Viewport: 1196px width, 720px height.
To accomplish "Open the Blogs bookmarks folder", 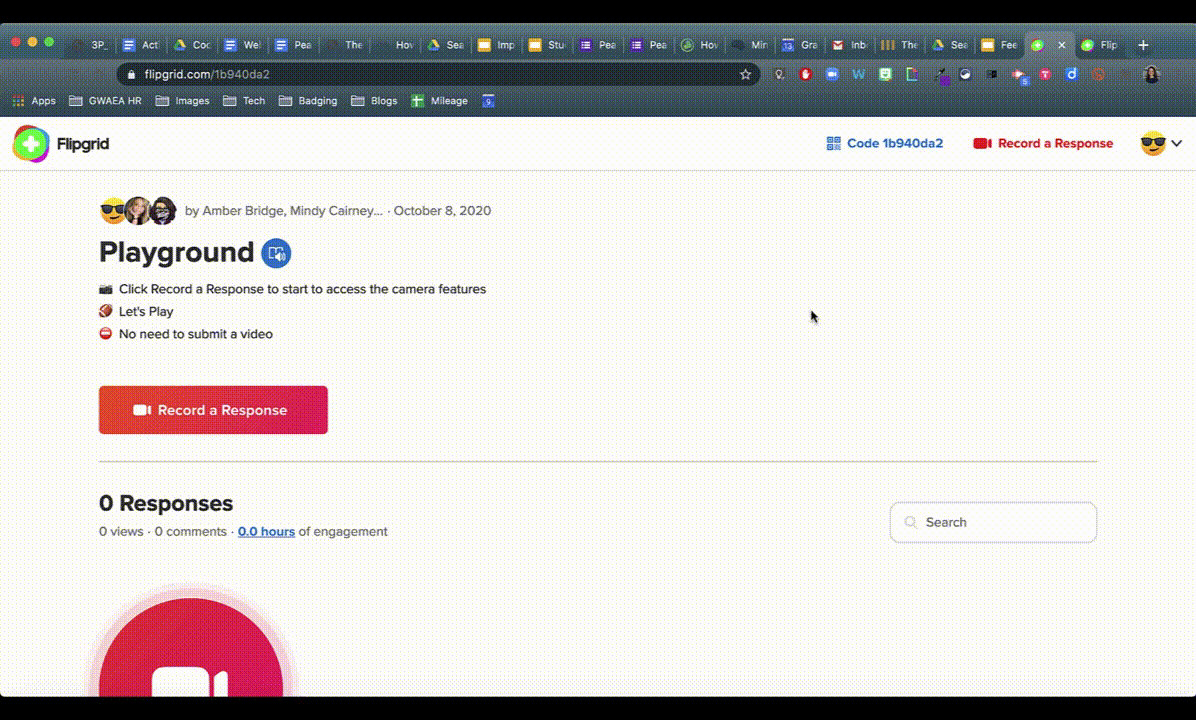I will 374,101.
